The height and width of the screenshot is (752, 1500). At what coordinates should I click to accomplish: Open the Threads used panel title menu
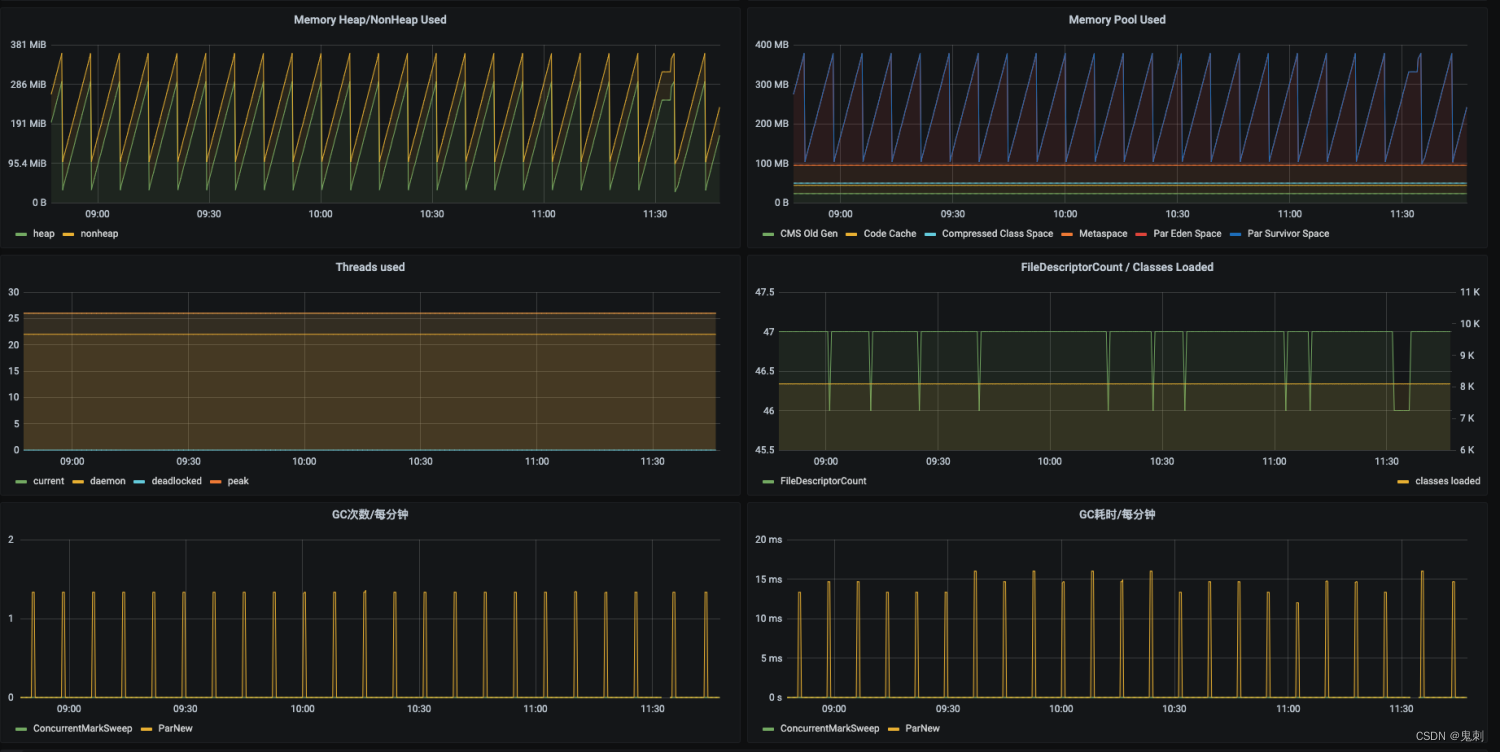click(x=370, y=267)
